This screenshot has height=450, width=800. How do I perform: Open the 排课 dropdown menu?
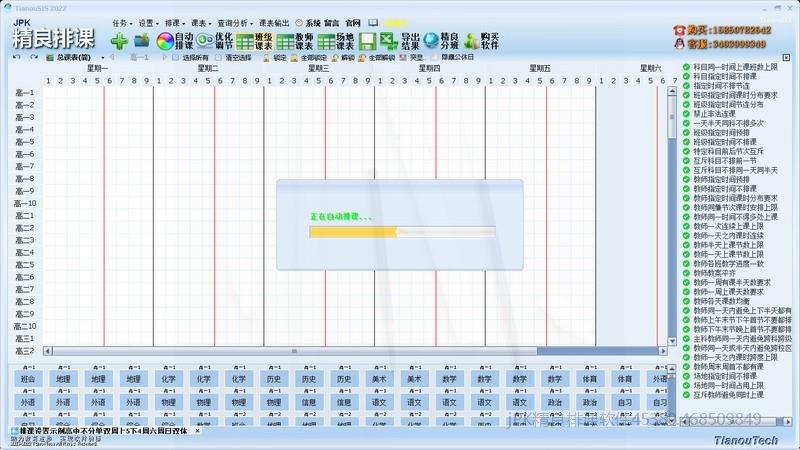tap(175, 23)
